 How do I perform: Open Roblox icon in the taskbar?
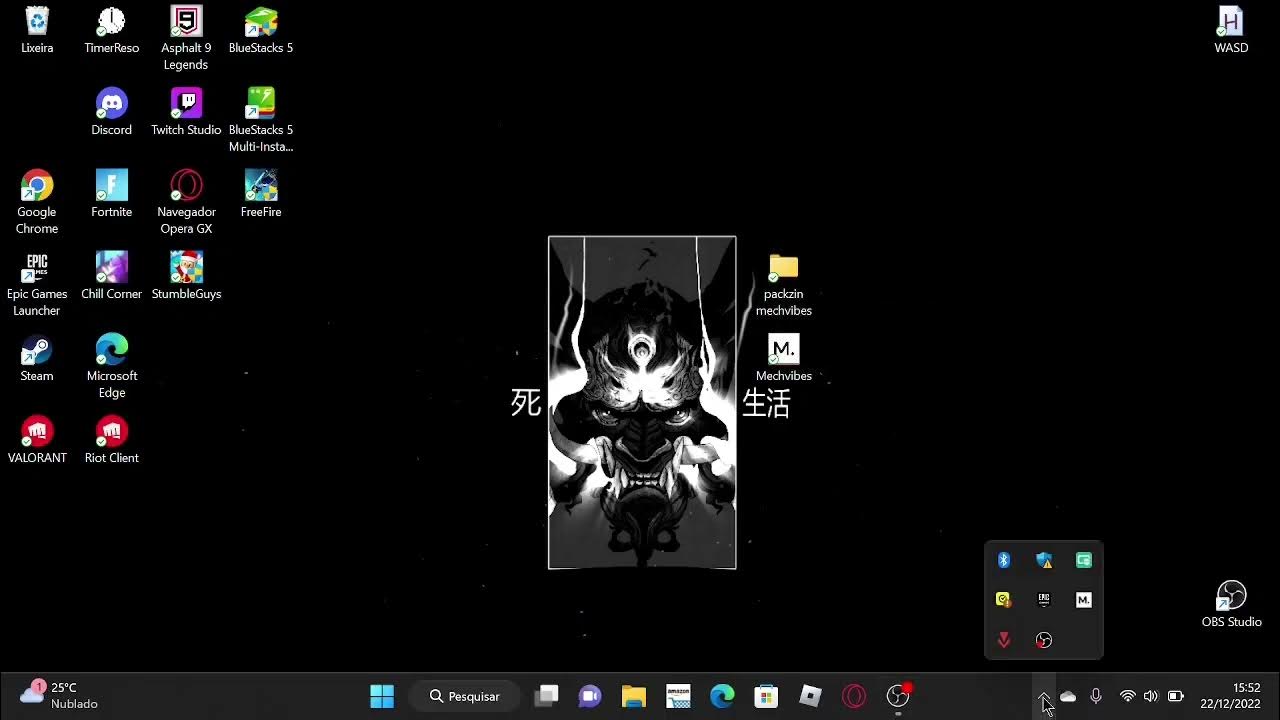coord(810,696)
